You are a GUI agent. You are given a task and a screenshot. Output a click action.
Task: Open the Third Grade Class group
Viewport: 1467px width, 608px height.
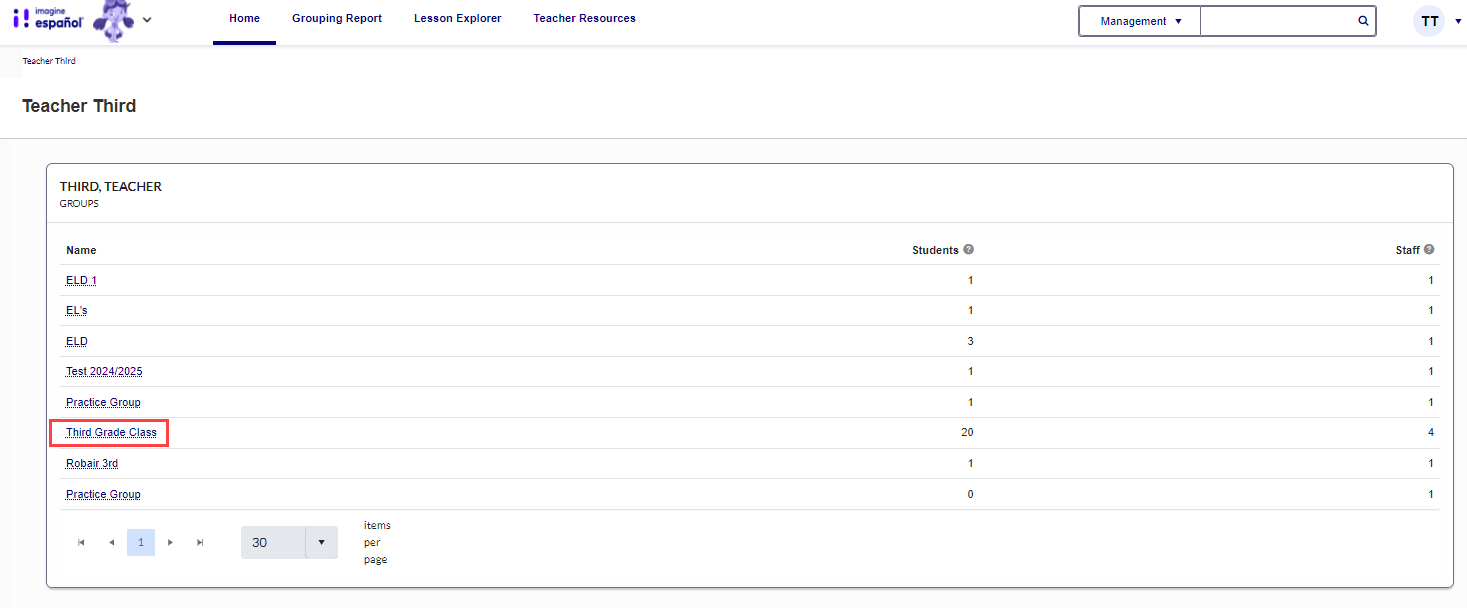[x=111, y=433]
